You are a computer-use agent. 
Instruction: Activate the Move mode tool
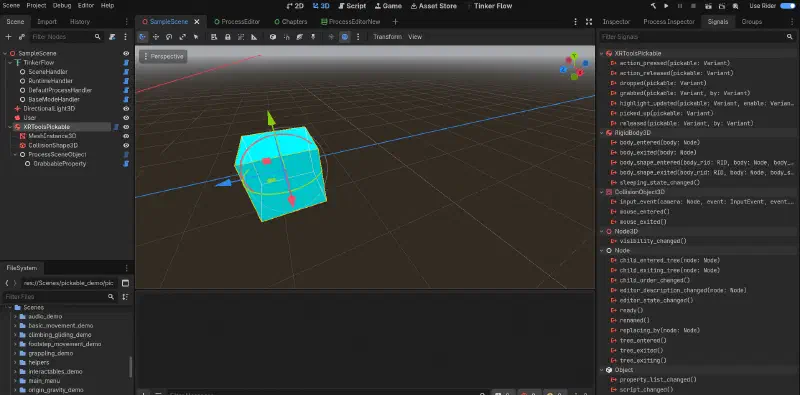tap(156, 37)
